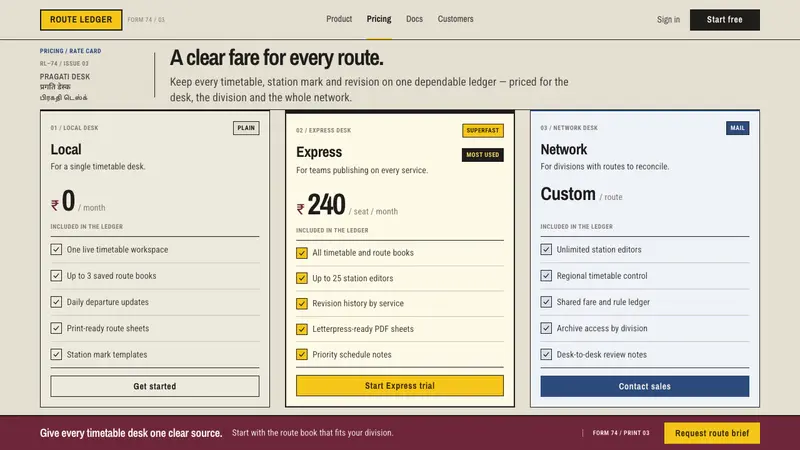Toggle Archive access by division checkbox
The width and height of the screenshot is (800, 450).
coord(546,328)
